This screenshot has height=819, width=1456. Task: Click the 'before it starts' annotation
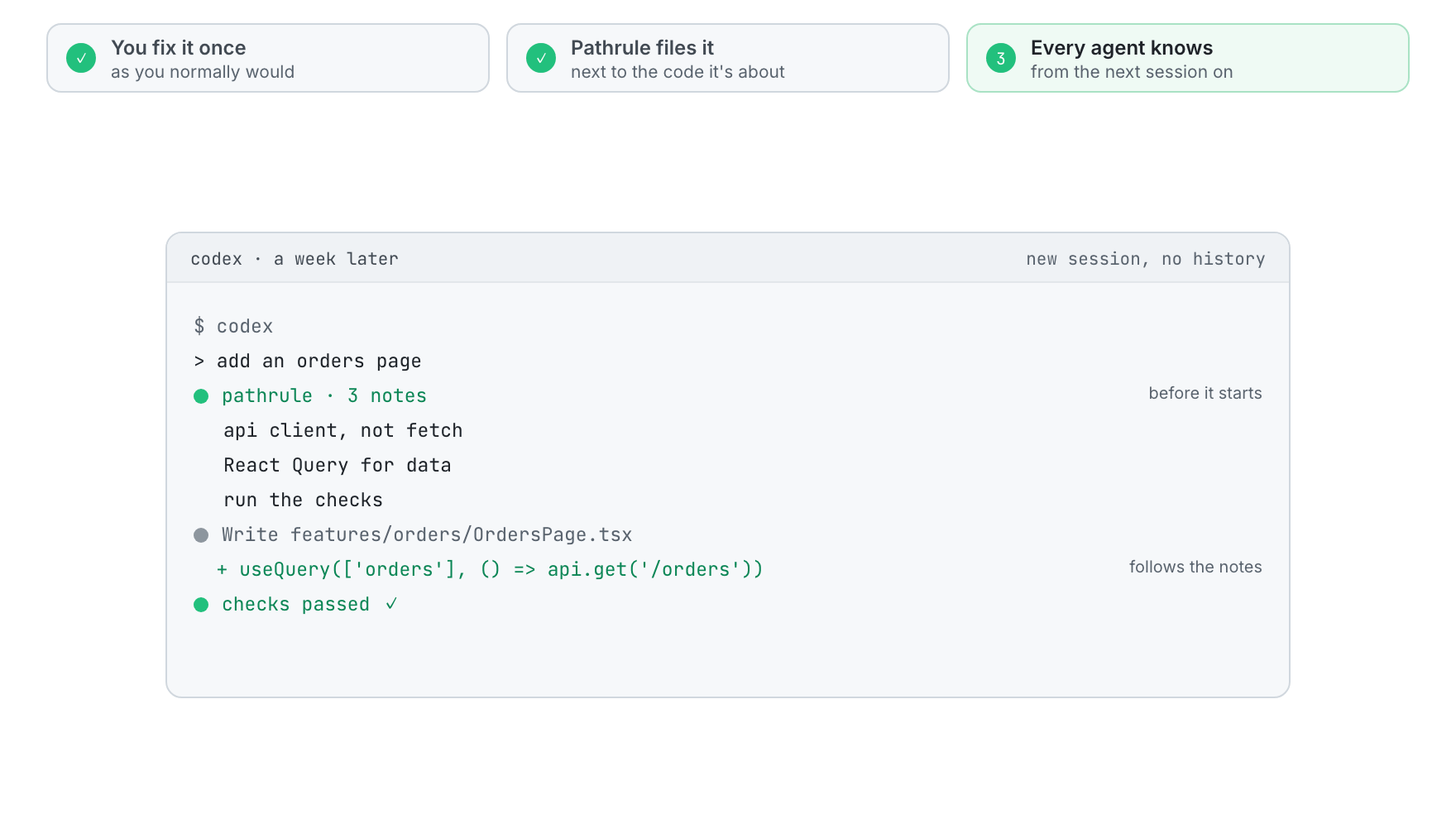[1205, 393]
